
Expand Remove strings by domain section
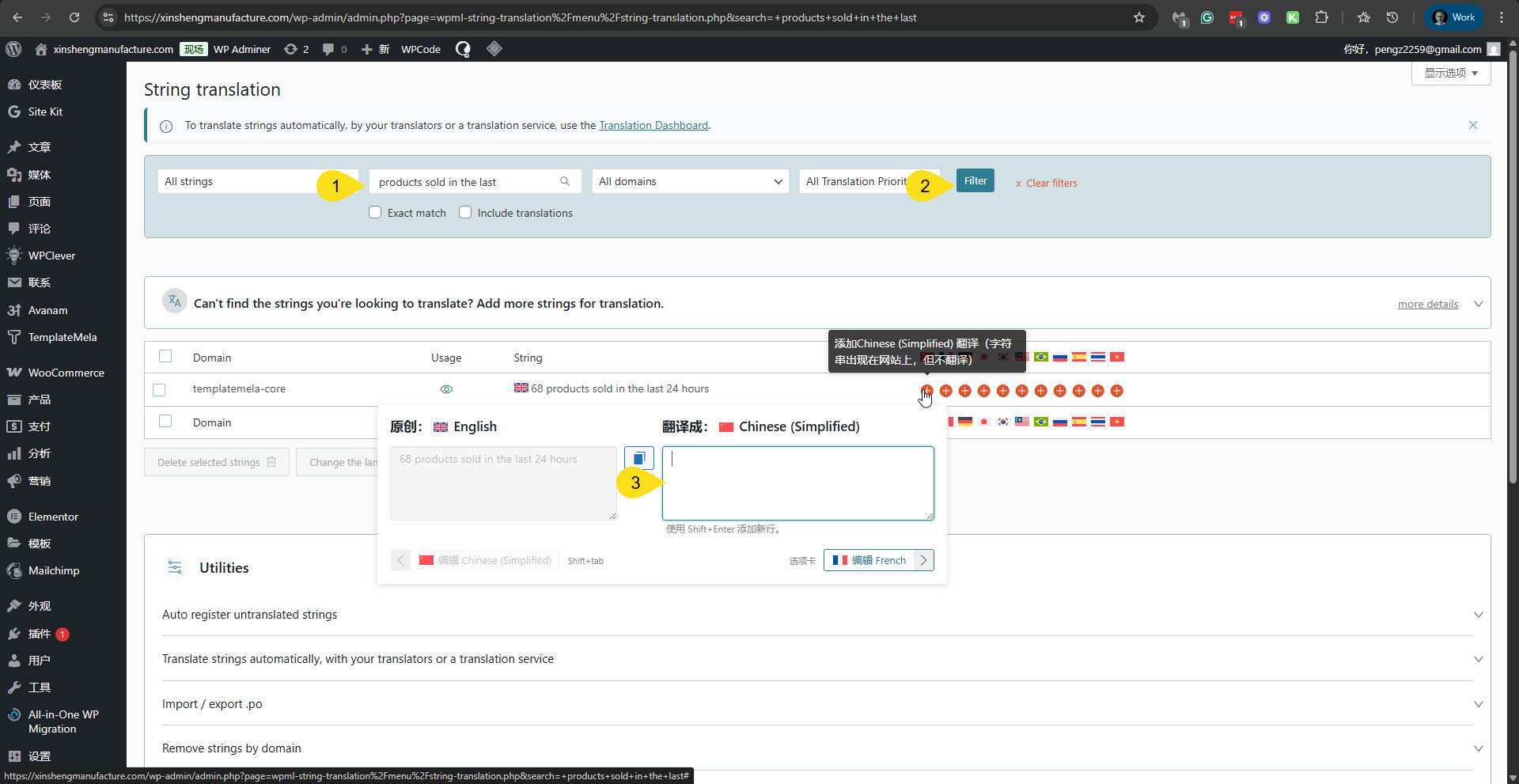(1478, 748)
